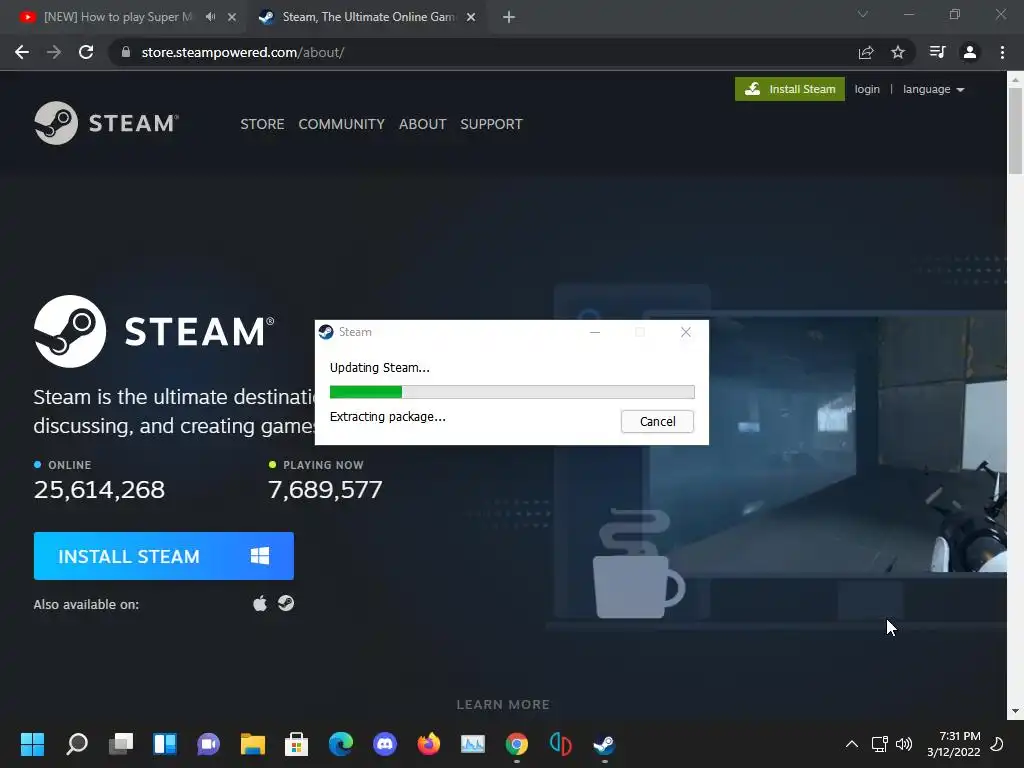This screenshot has width=1024, height=768.
Task: Click the Steam icon in dialog title bar
Action: coord(326,332)
